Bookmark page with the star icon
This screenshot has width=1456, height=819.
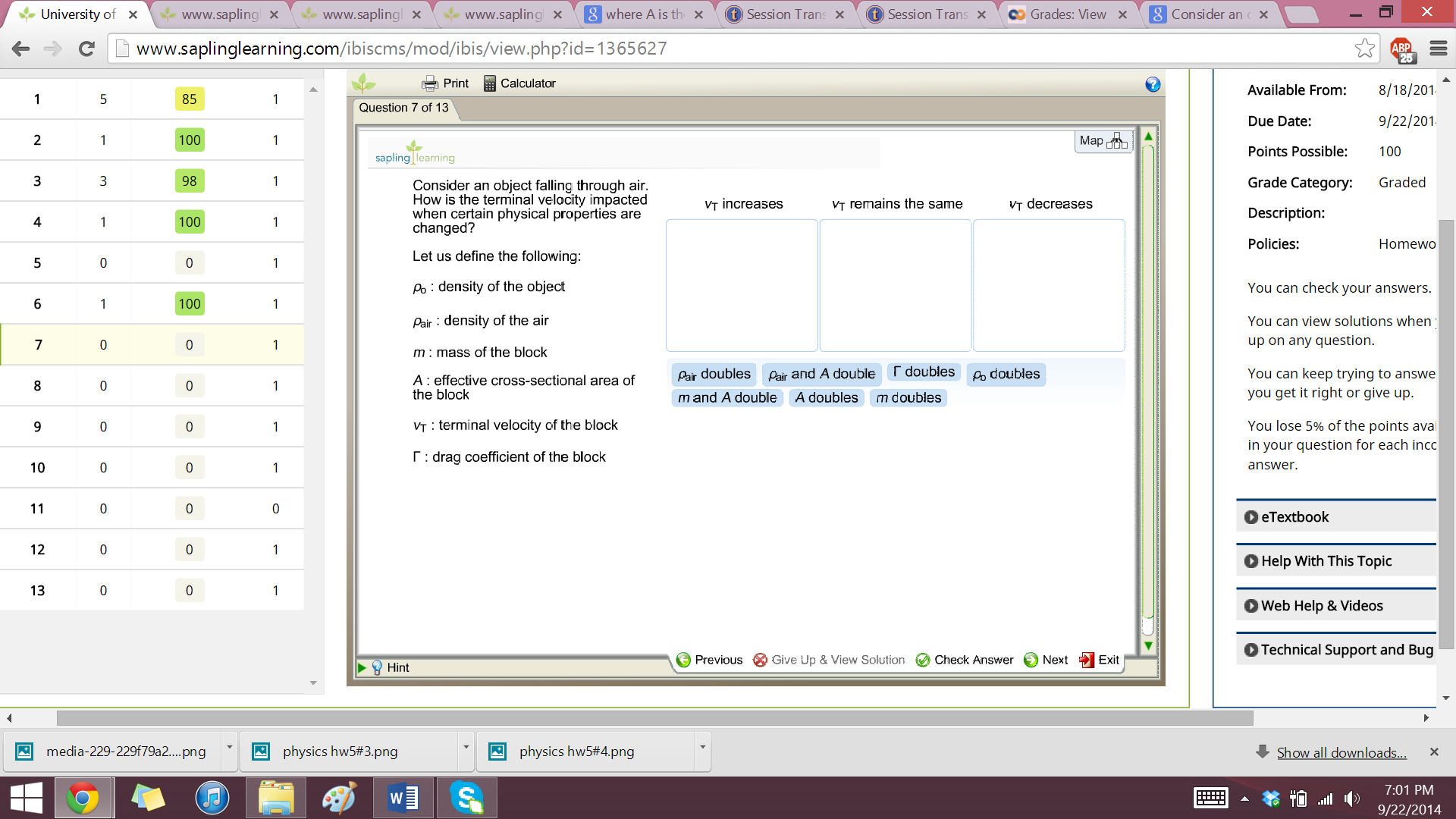[x=1364, y=49]
